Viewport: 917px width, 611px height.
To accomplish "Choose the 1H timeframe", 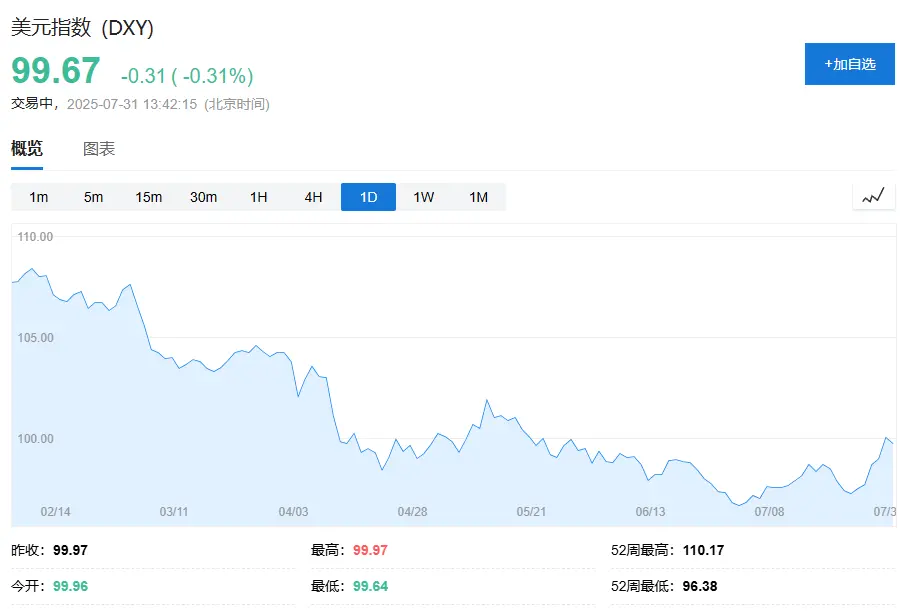I will (259, 197).
